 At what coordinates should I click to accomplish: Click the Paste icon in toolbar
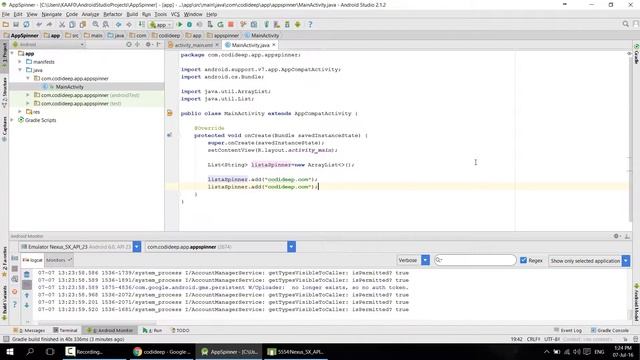pyautogui.click(x=83, y=24)
